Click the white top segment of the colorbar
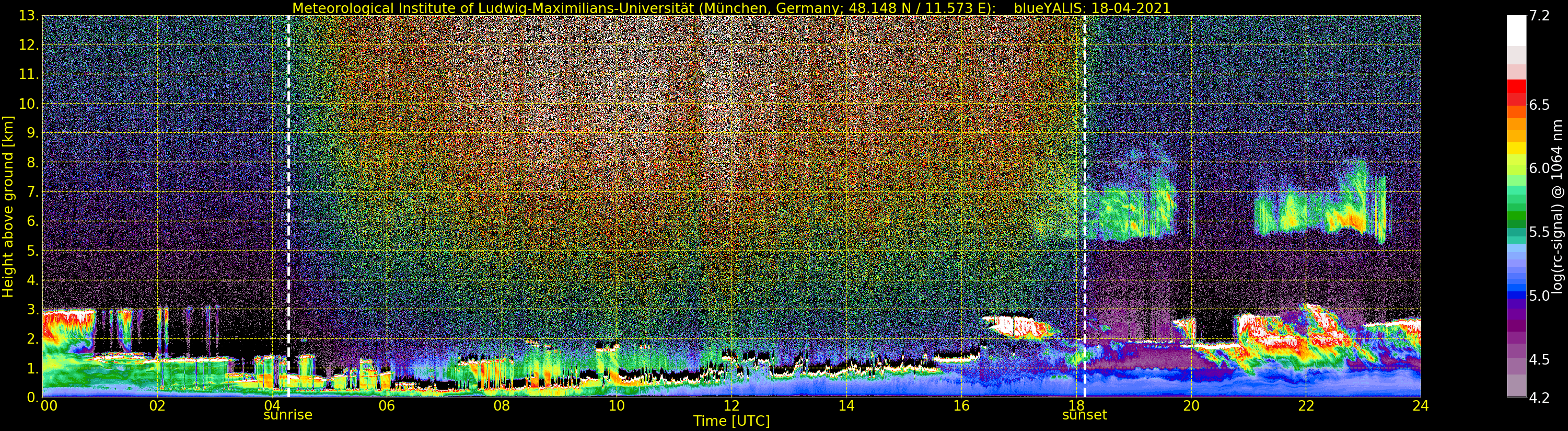This screenshot has width=1568, height=431. (1516, 30)
